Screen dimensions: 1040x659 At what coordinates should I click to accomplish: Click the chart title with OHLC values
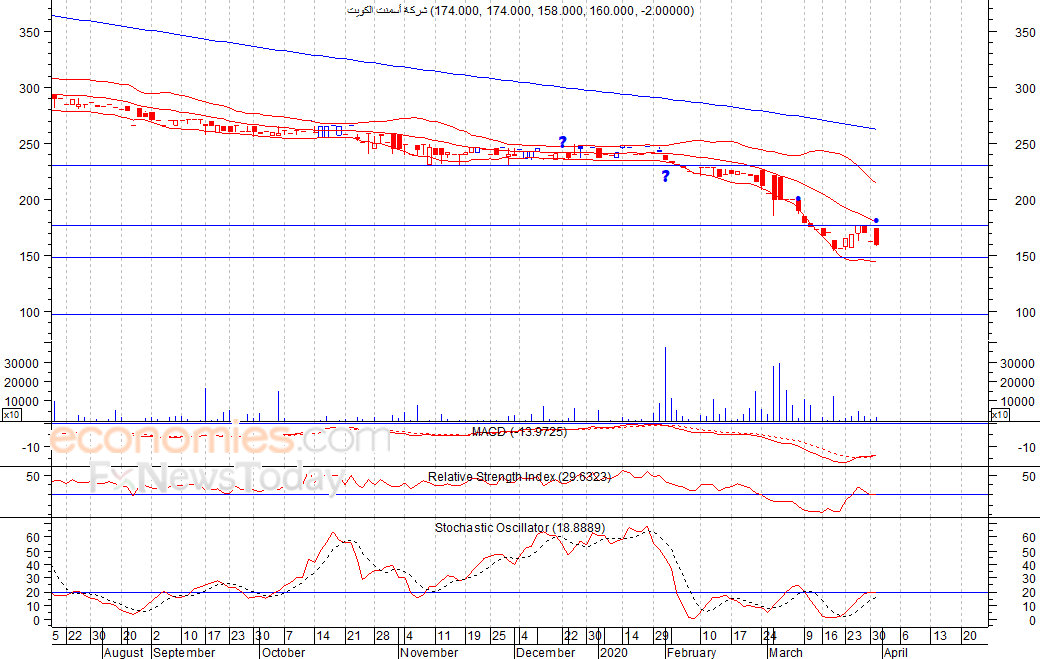click(521, 11)
